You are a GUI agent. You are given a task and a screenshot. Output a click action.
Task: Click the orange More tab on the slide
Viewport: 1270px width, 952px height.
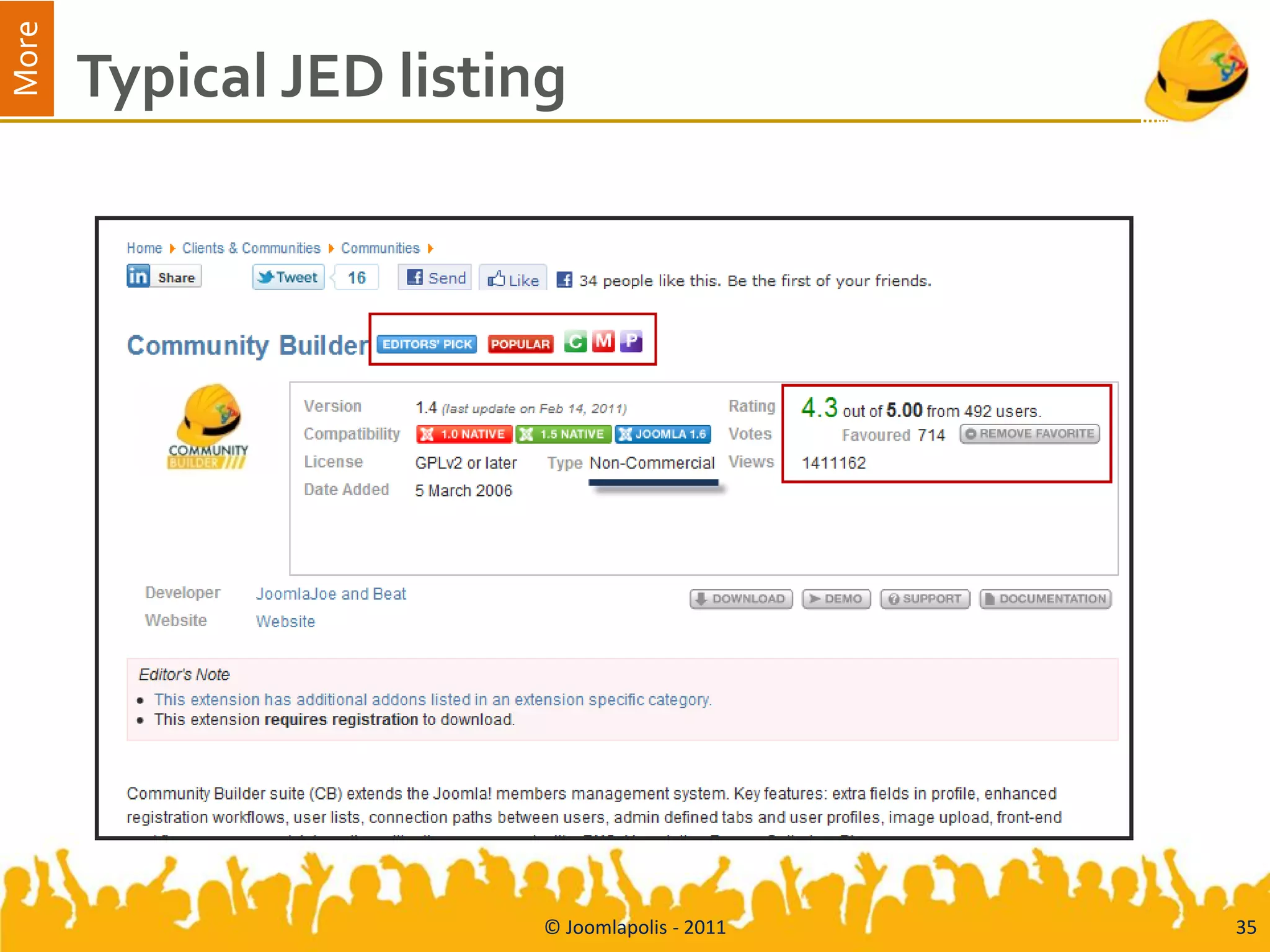pyautogui.click(x=27, y=58)
